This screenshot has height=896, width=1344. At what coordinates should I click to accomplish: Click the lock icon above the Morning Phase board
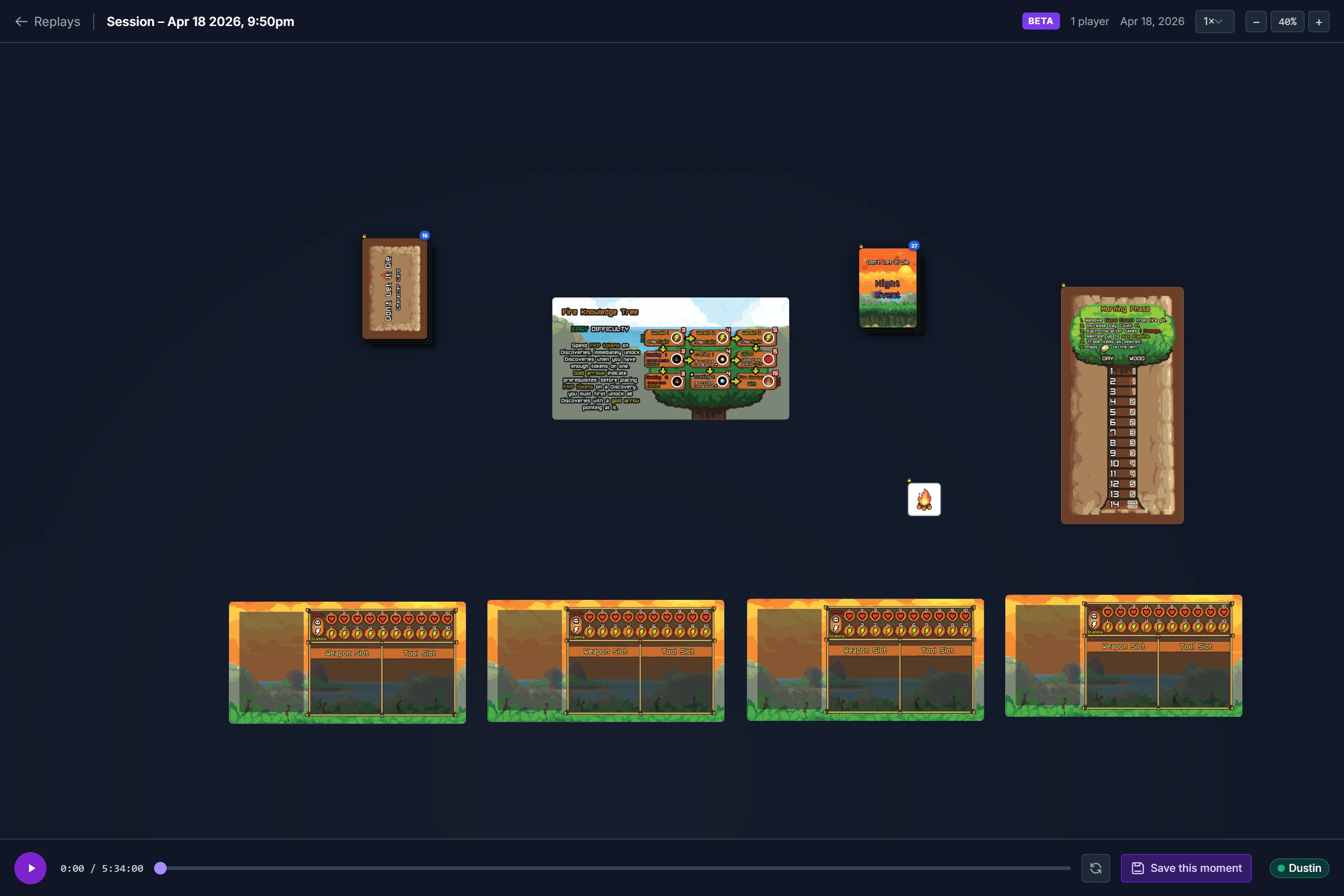click(1064, 284)
